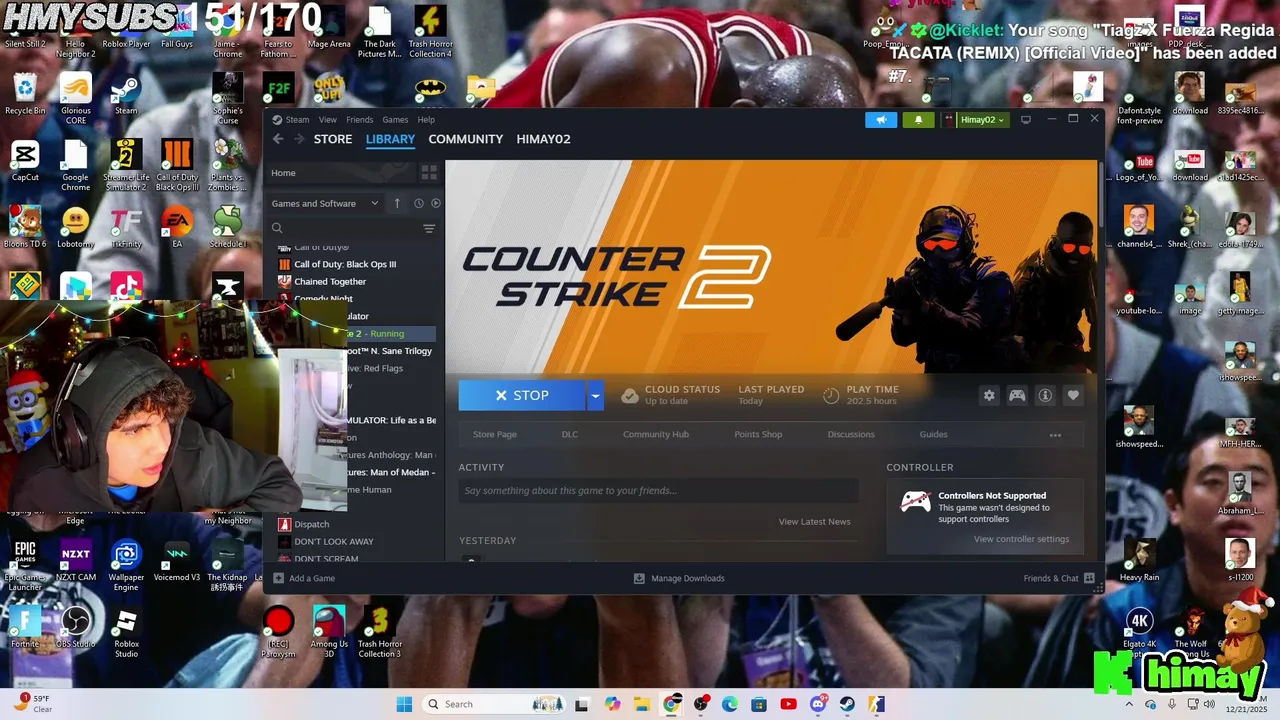
Task: Open Steam notifications bell
Action: (x=919, y=120)
